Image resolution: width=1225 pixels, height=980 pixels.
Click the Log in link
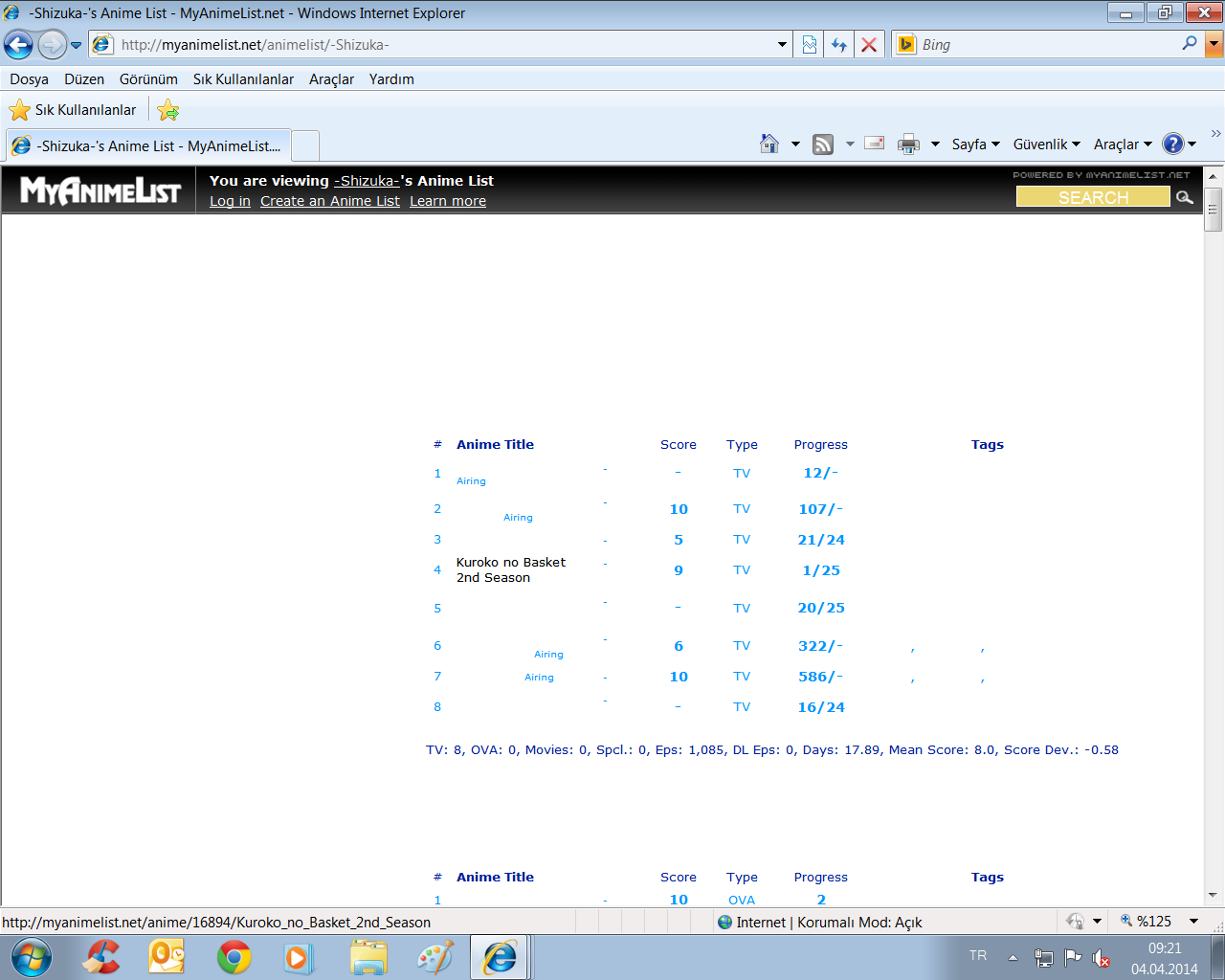click(230, 201)
